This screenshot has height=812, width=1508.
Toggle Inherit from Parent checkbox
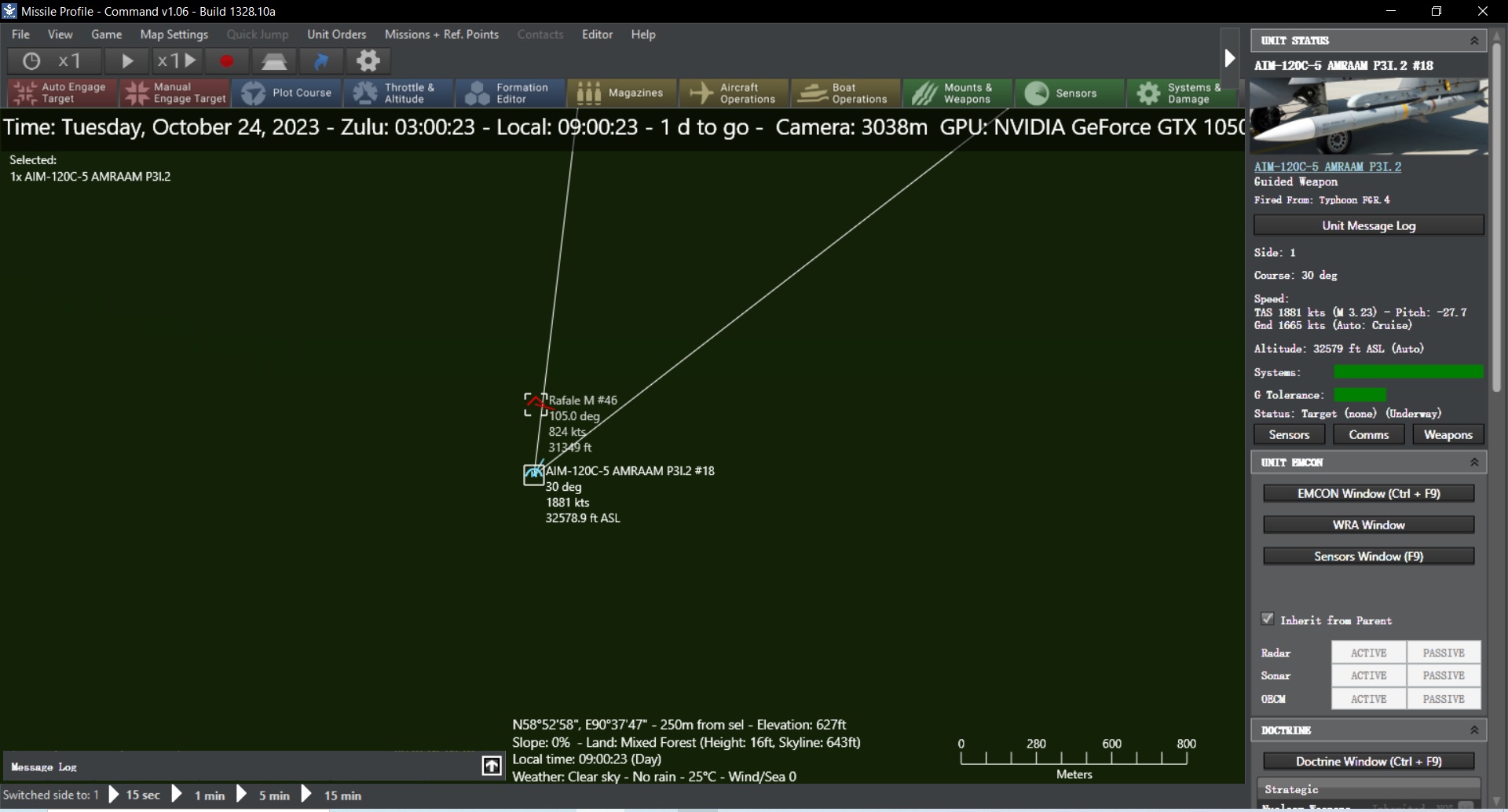tap(1268, 619)
